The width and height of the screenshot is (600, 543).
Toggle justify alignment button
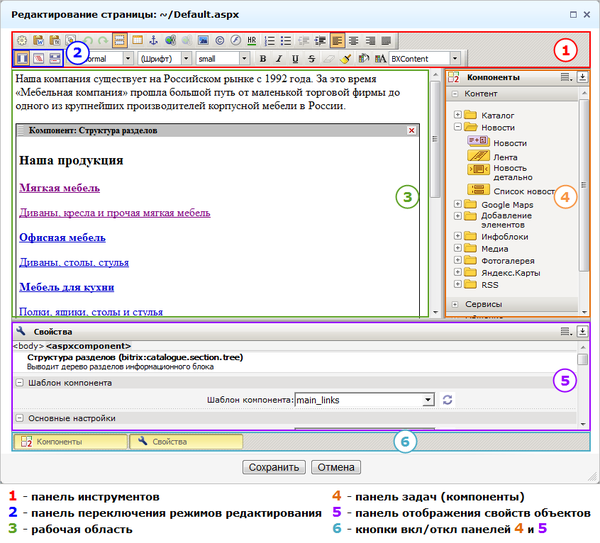click(x=386, y=41)
